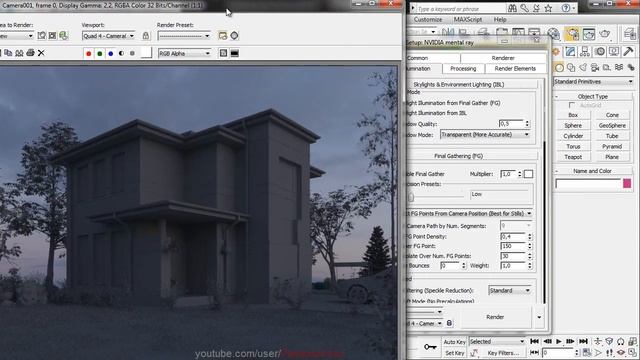Open the Standard Primitives dropdown

pyautogui.click(x=593, y=82)
